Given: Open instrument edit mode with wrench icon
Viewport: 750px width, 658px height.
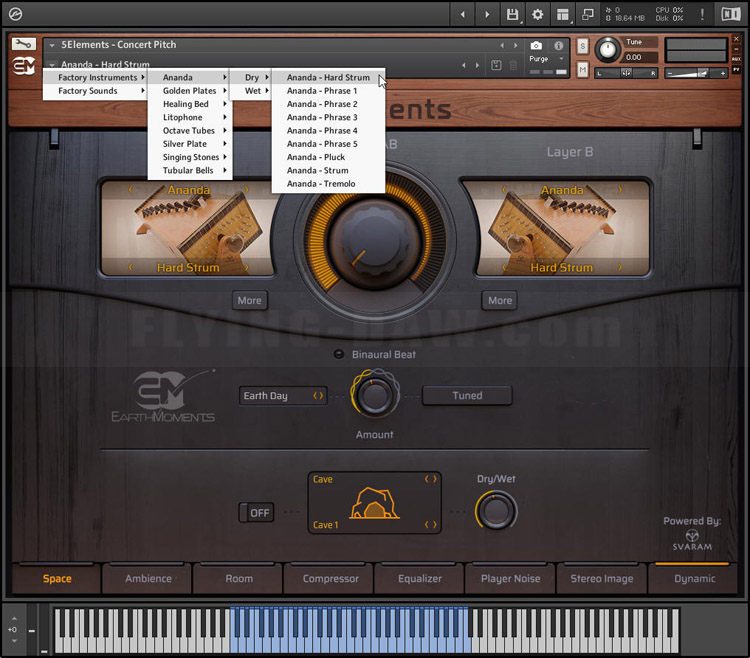Looking at the screenshot, I should (x=23, y=44).
